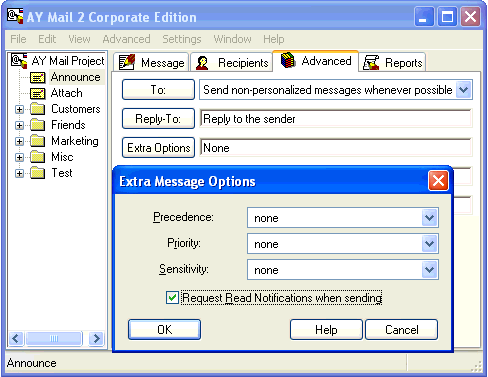Click the AY Mail app icon in title bar
This screenshot has width=488, height=377.
tap(16, 16)
